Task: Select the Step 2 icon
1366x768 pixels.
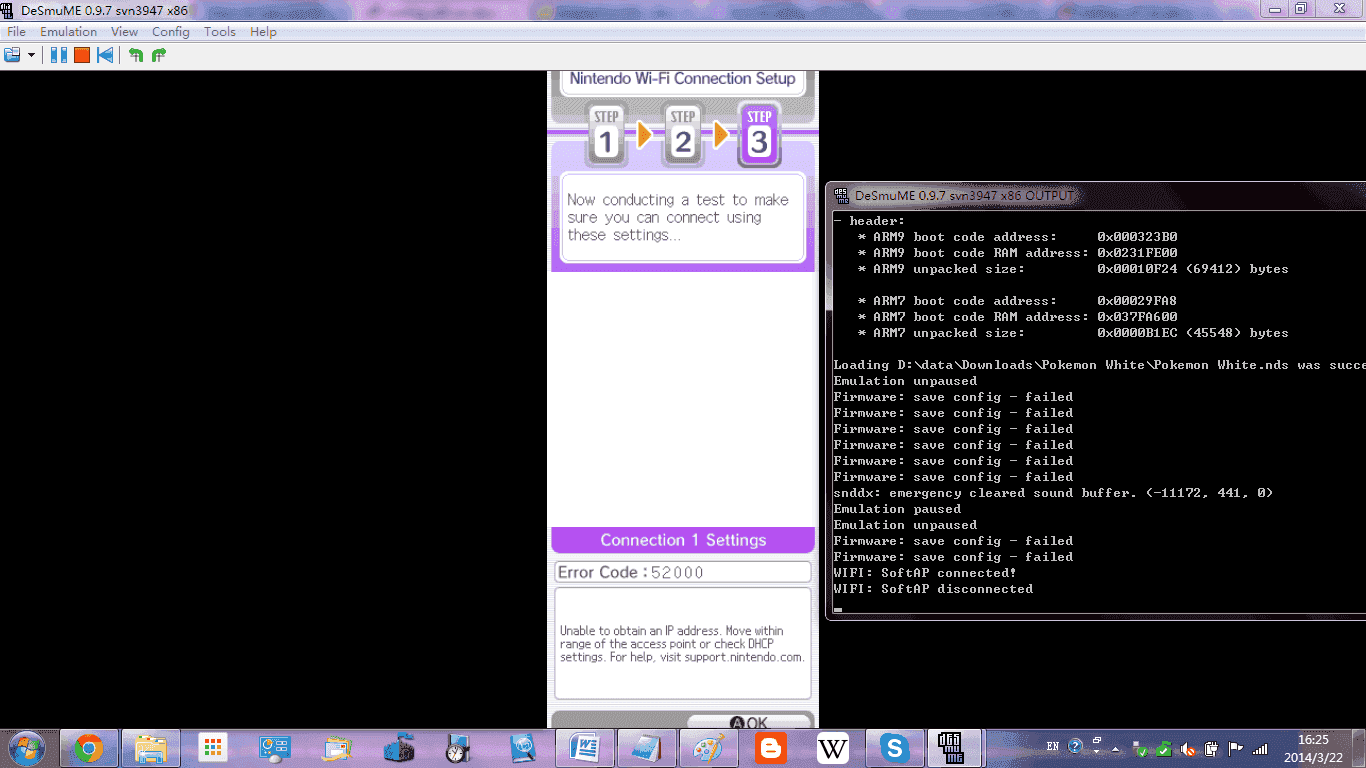Action: (682, 135)
